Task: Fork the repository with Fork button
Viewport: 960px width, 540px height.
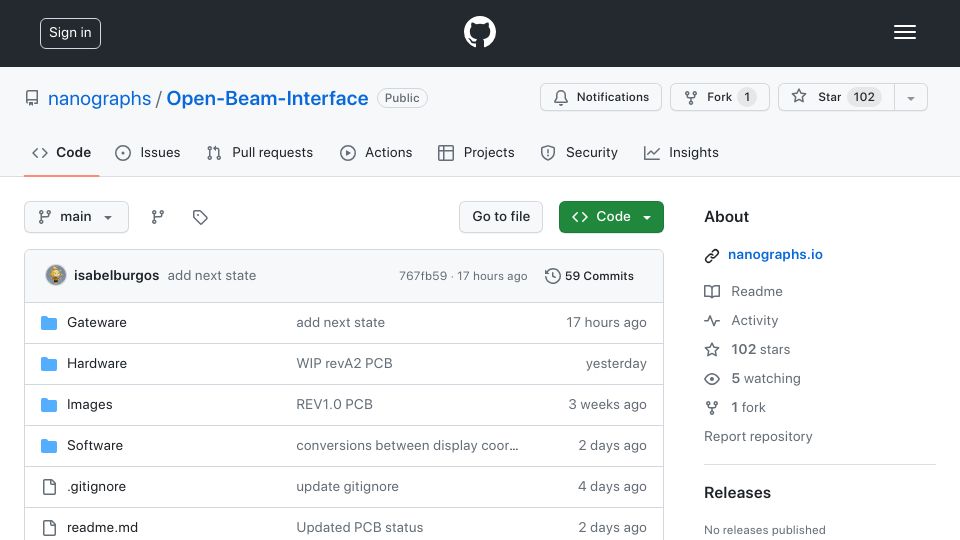Action: coord(719,97)
